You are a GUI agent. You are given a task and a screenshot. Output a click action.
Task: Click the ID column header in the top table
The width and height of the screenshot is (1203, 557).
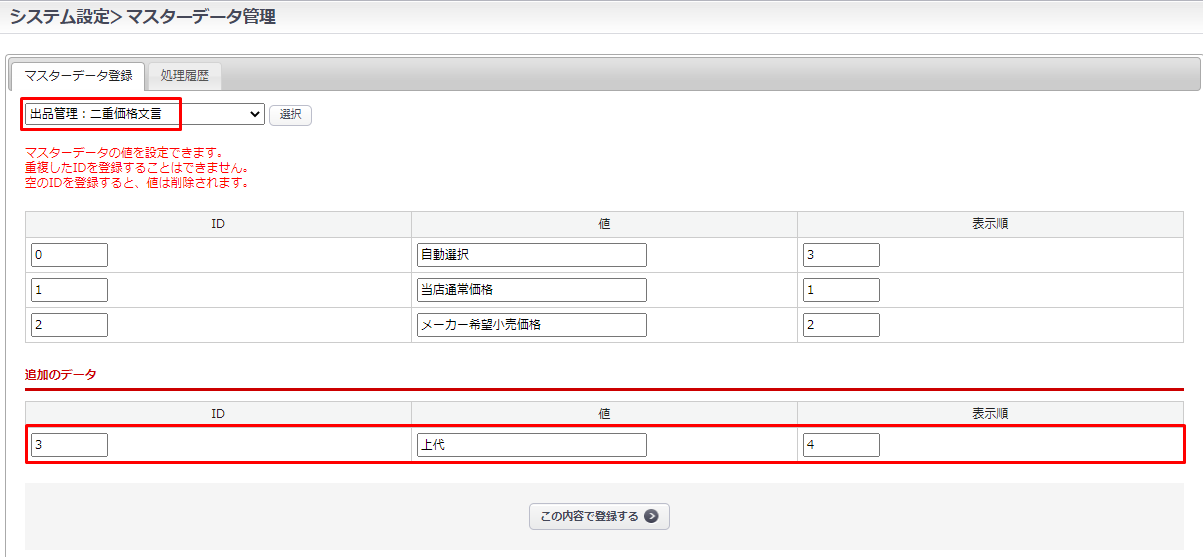coord(218,224)
